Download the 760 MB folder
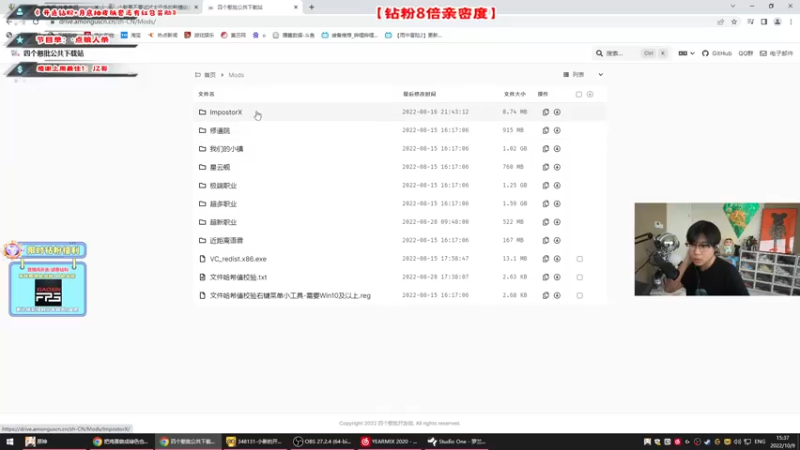The width and height of the screenshot is (800, 450). point(557,167)
